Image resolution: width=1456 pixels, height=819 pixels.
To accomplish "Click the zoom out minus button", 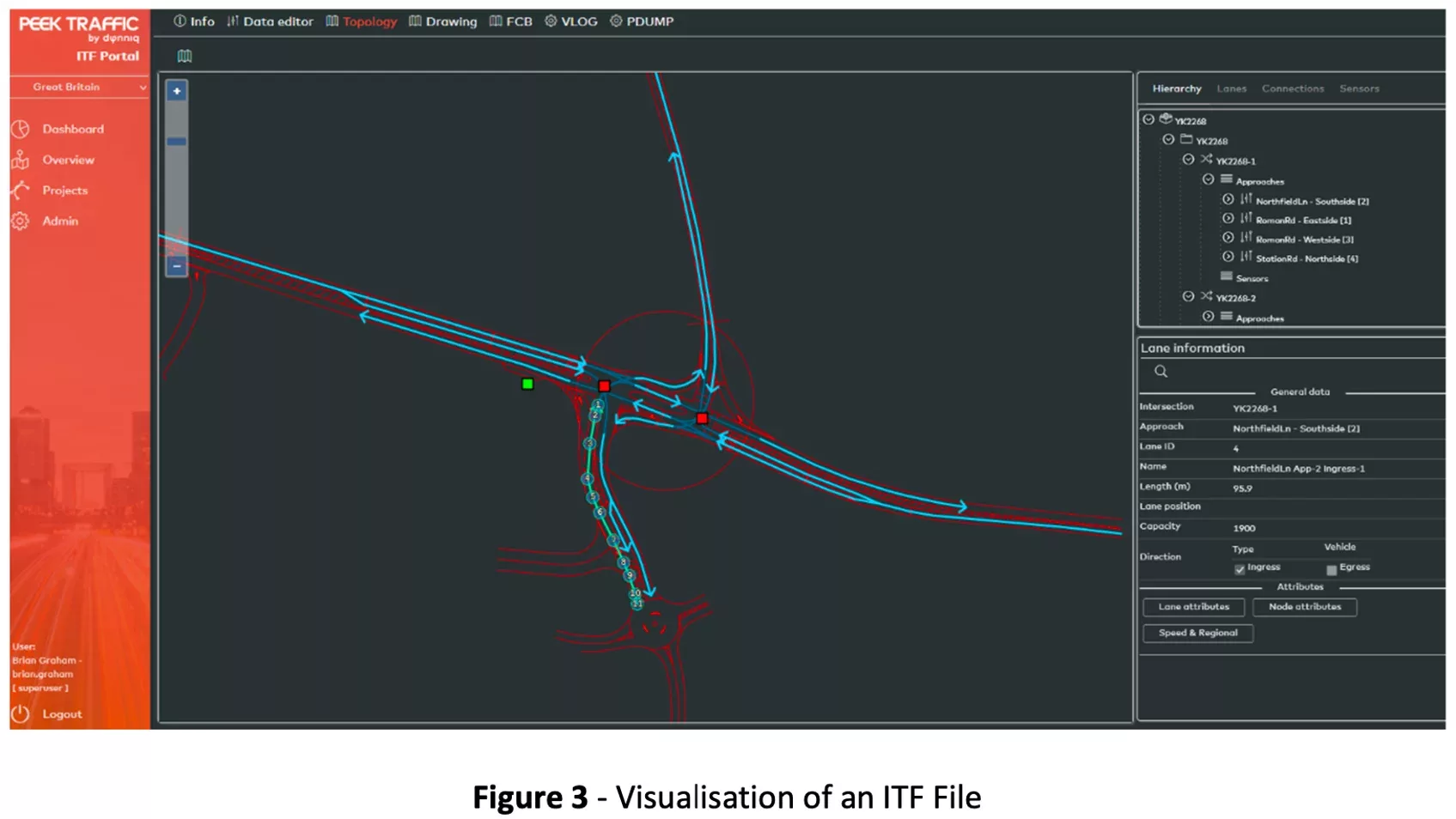I will coord(177,266).
